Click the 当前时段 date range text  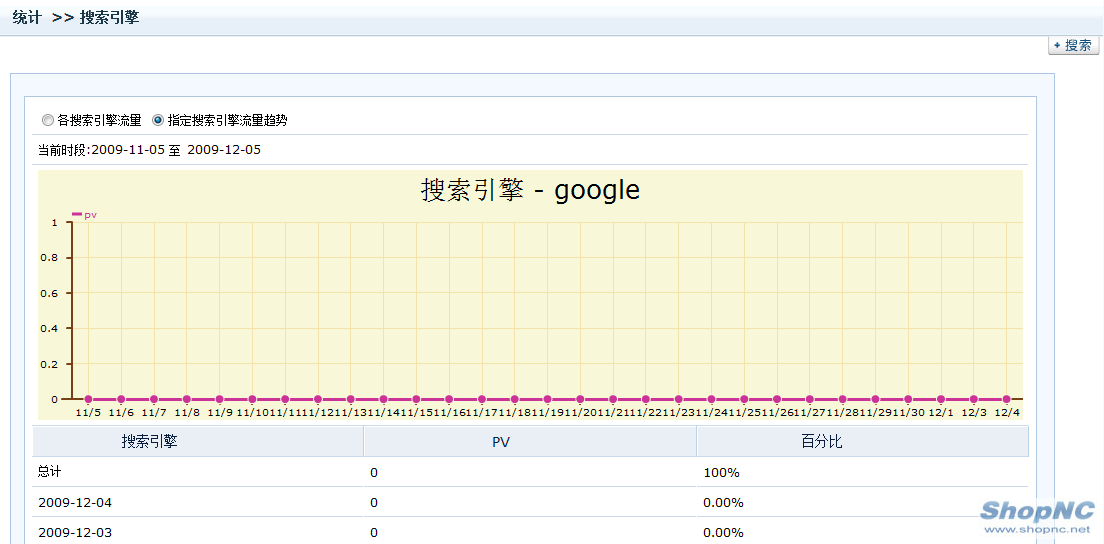149,150
